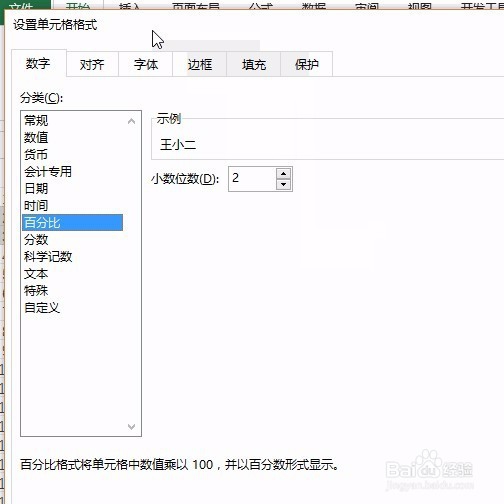504x504 pixels.
Task: Select 数值 category
Action: (x=73, y=137)
